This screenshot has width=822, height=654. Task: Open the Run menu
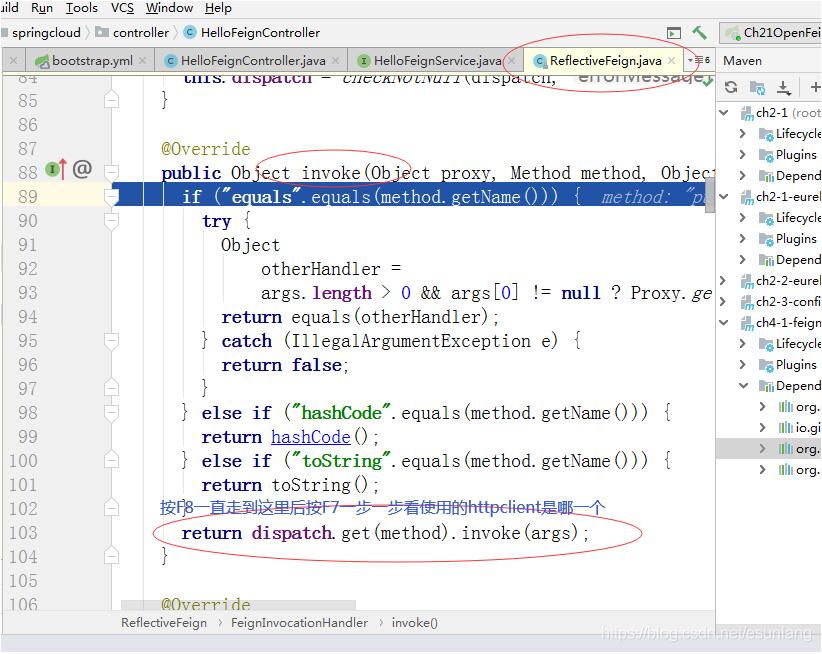pyautogui.click(x=42, y=8)
